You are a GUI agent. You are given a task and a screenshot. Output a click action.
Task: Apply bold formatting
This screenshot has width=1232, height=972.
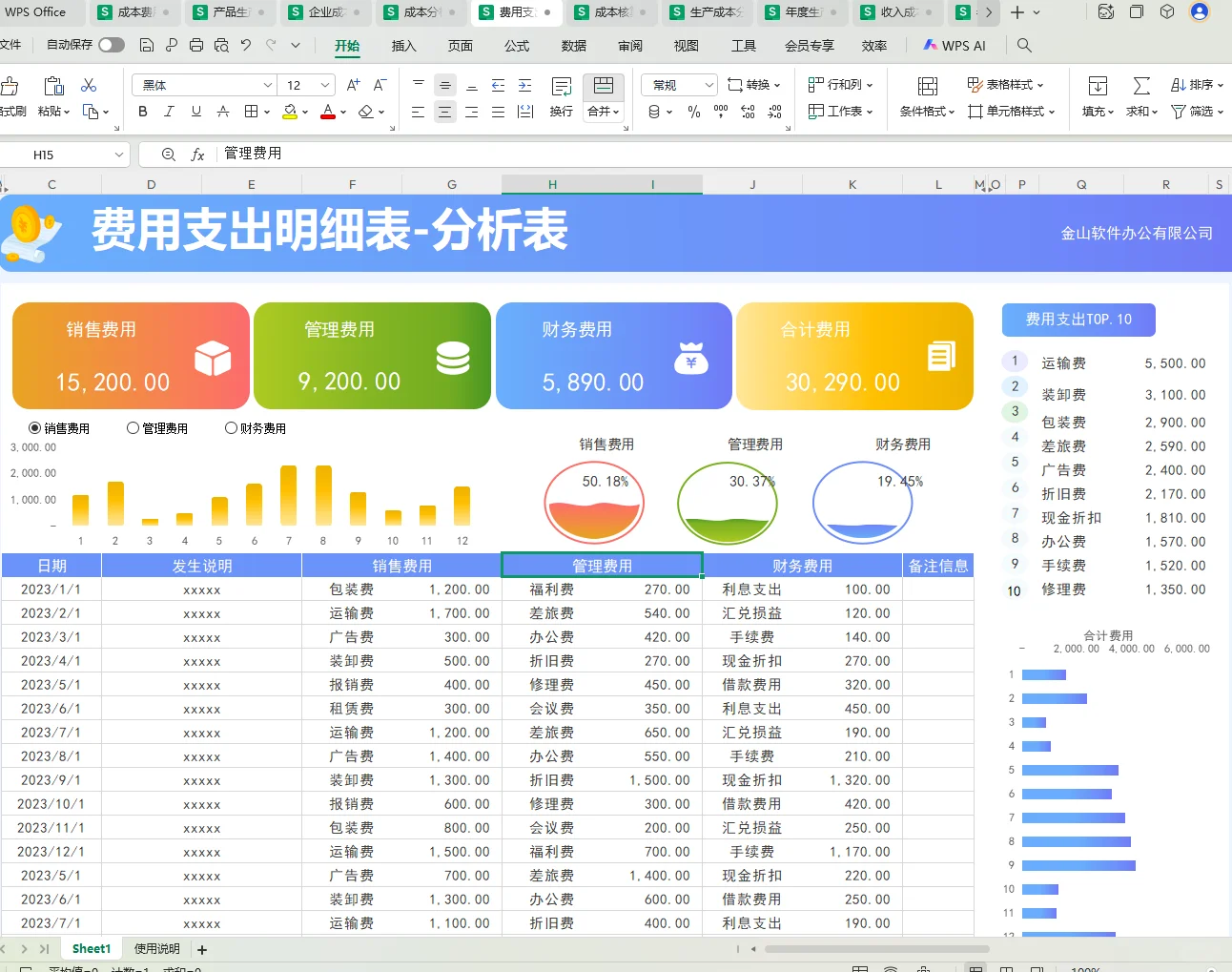142,112
